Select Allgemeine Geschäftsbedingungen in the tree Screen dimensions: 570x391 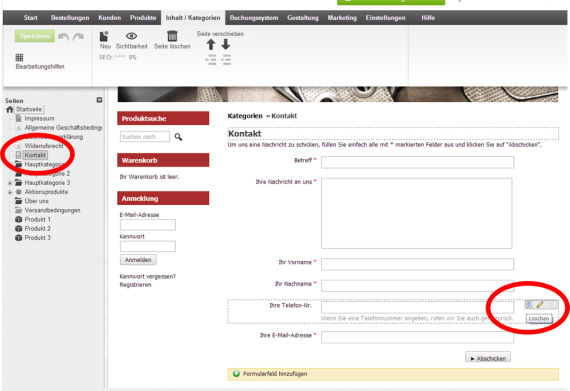(x=63, y=128)
